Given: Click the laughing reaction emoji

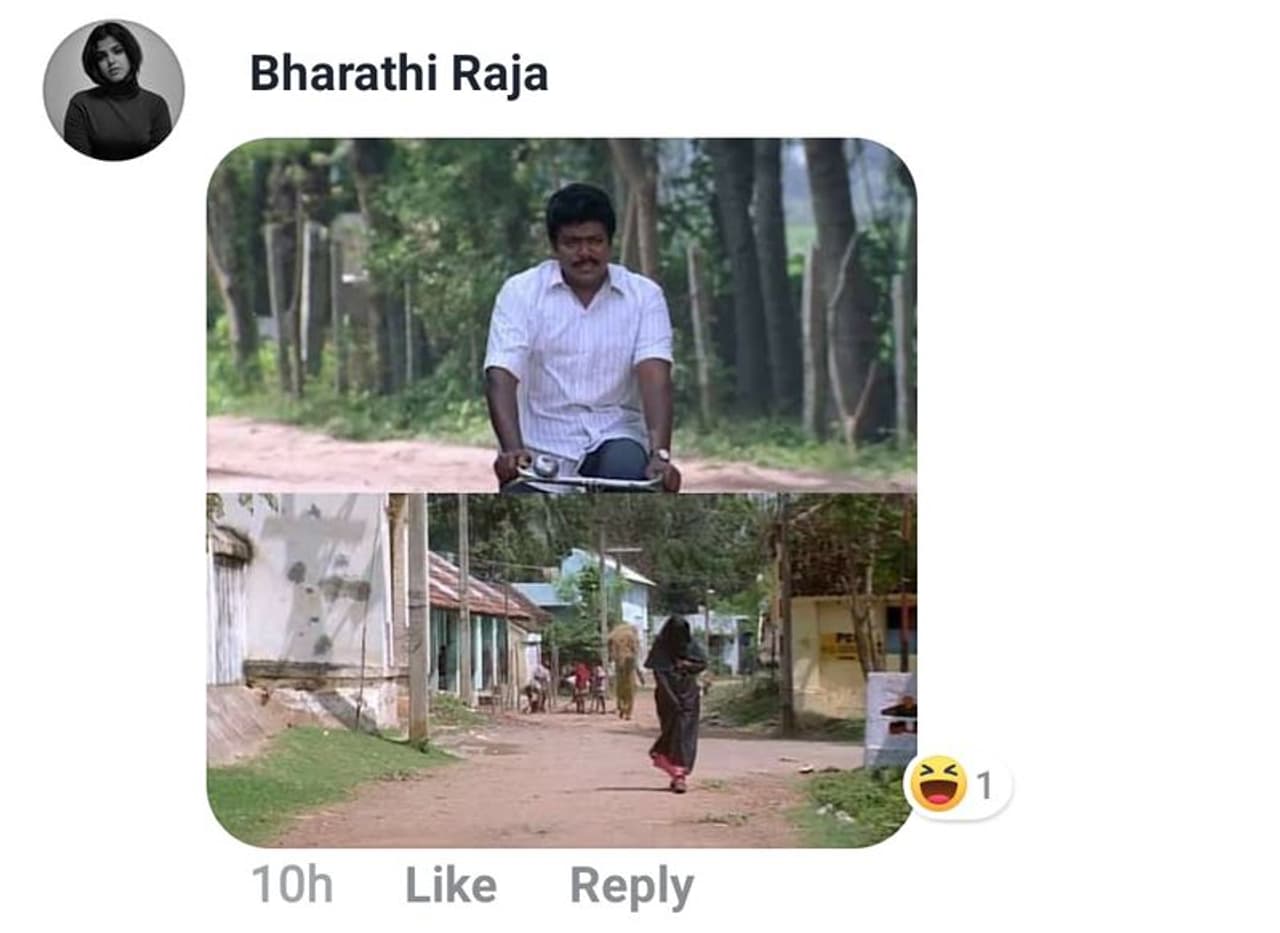Looking at the screenshot, I should click(938, 784).
